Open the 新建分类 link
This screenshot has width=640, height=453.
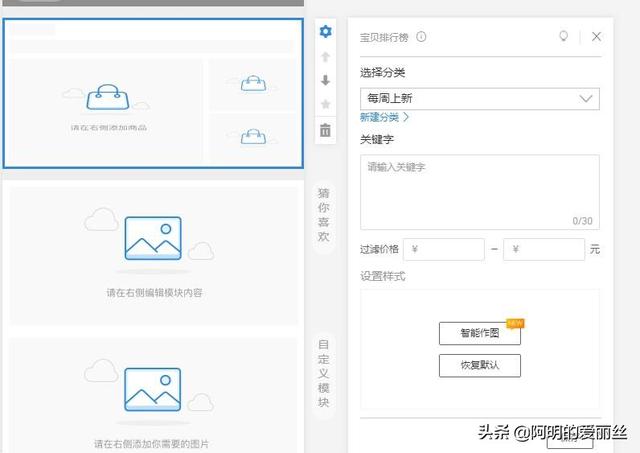(x=385, y=118)
